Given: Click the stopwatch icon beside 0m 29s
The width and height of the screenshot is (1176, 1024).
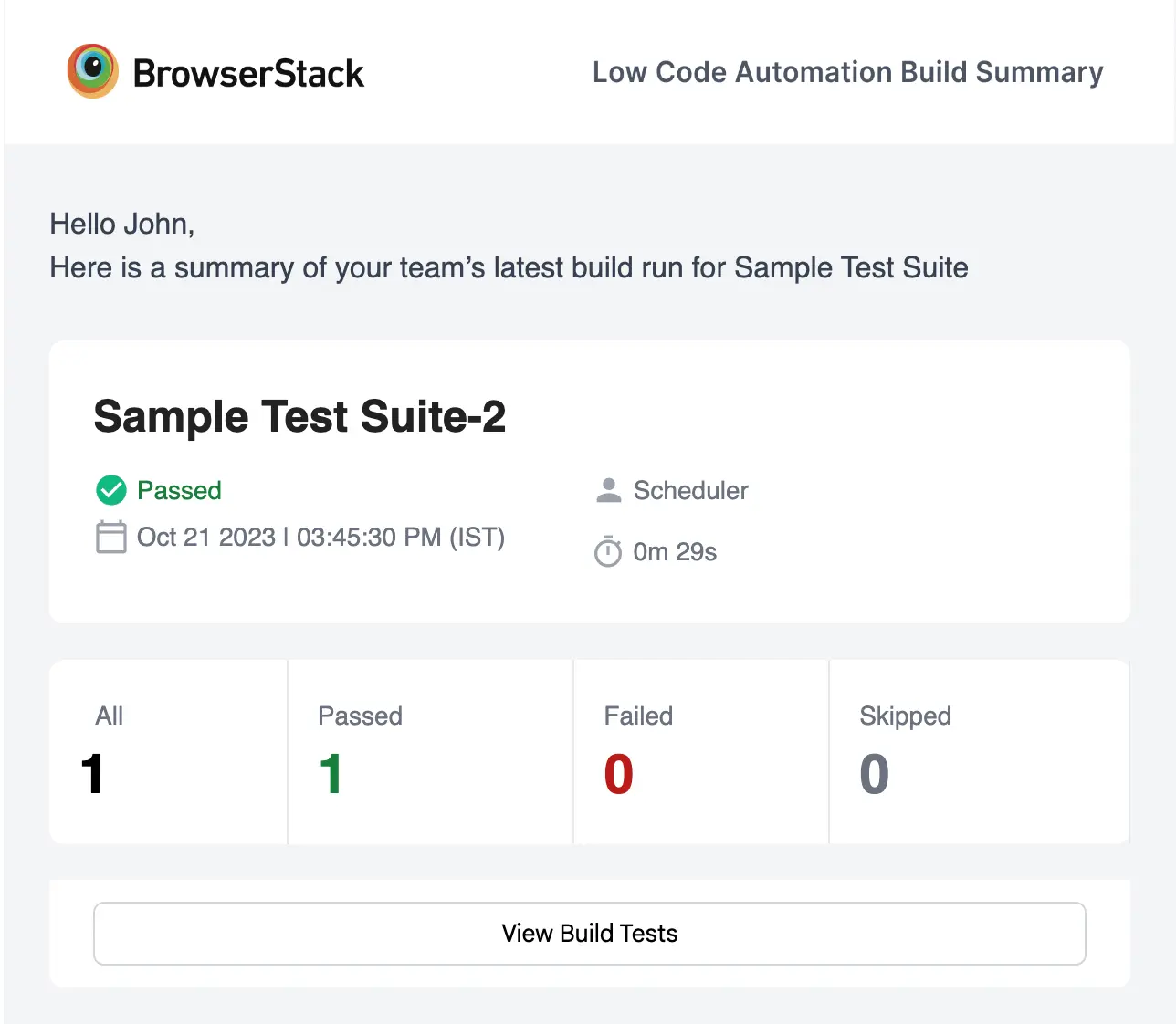Looking at the screenshot, I should tap(608, 552).
